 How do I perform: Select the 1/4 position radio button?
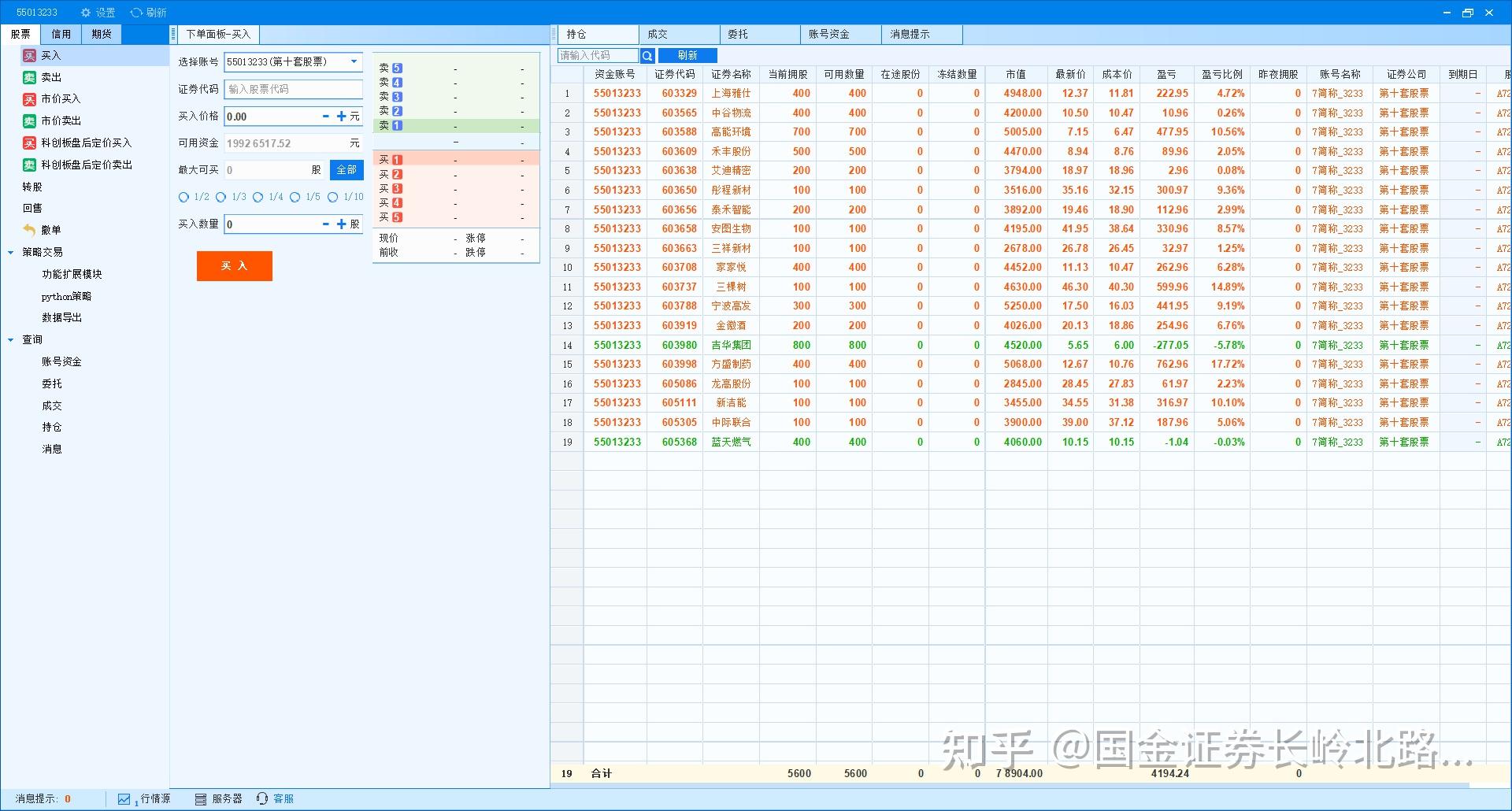coord(258,198)
